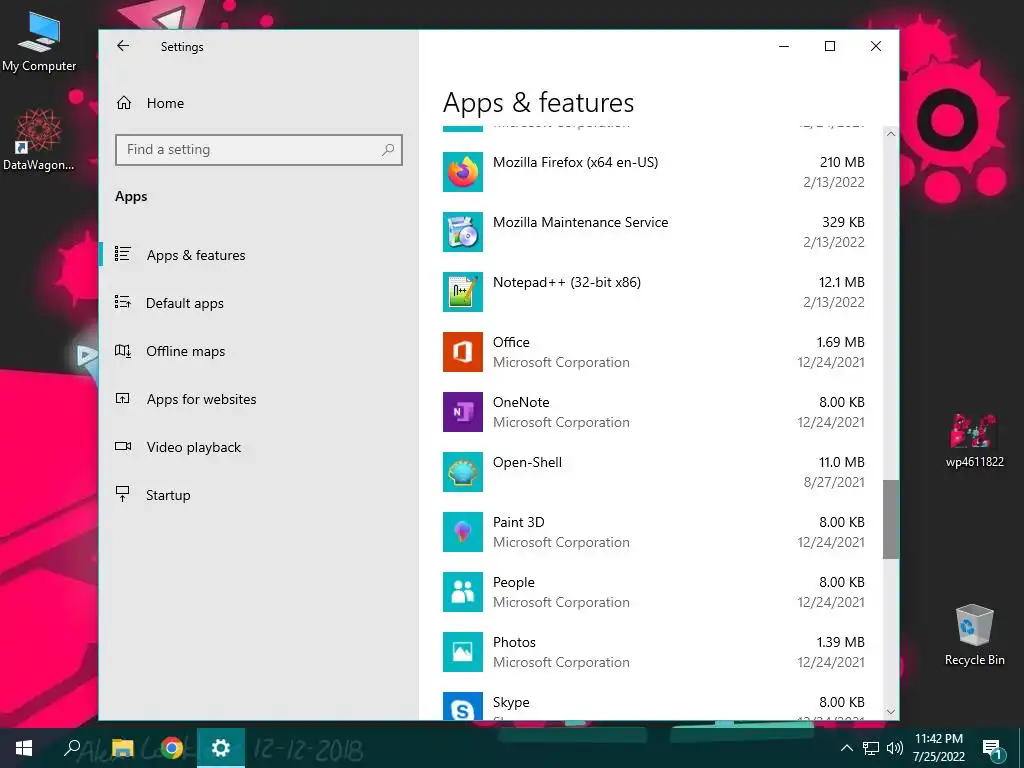Click the Office app icon

pyautogui.click(x=462, y=352)
